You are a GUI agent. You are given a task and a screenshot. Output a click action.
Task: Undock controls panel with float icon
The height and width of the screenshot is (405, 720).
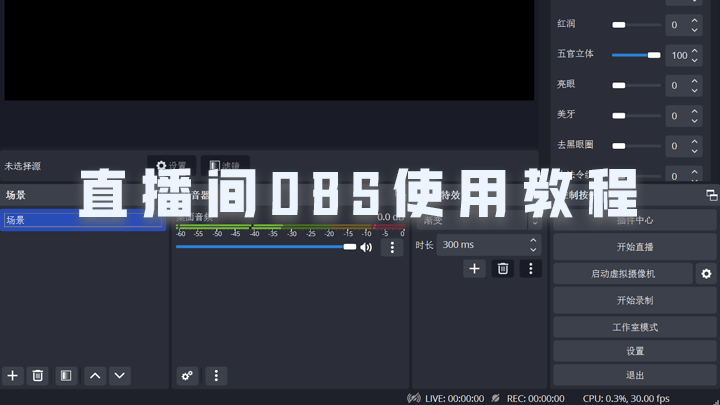click(712, 196)
